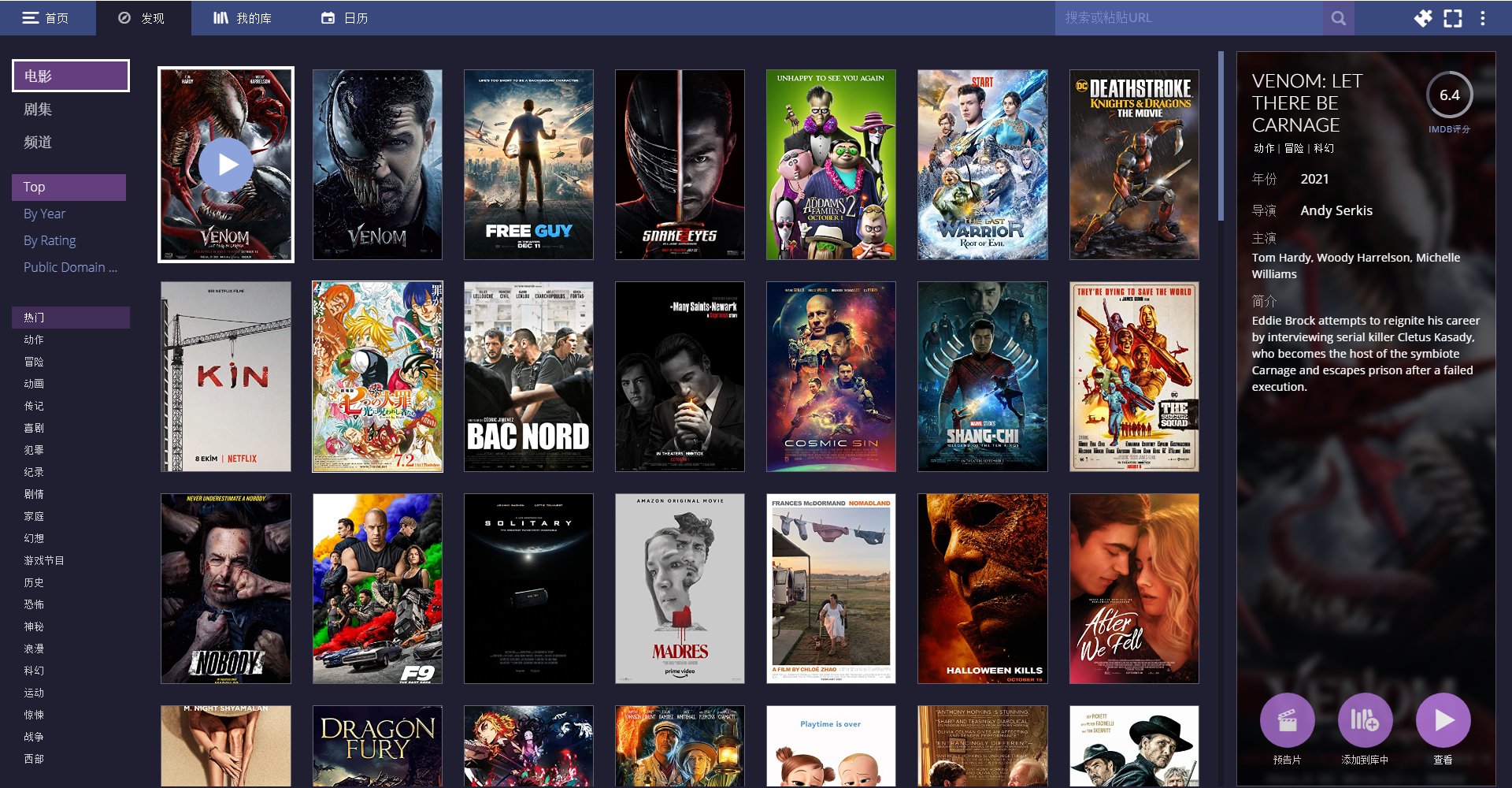Choose the Top sorting filter
Screen dimensions: 1512x788
pyautogui.click(x=69, y=187)
